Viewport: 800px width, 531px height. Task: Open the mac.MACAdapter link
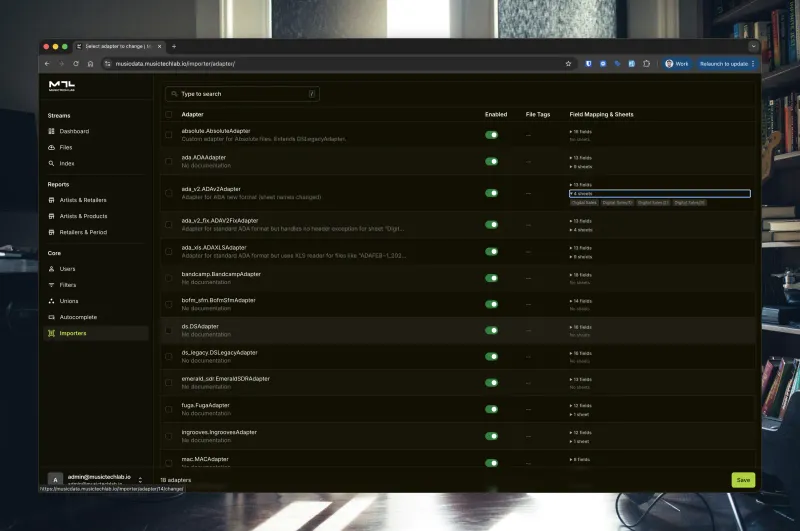[205, 459]
